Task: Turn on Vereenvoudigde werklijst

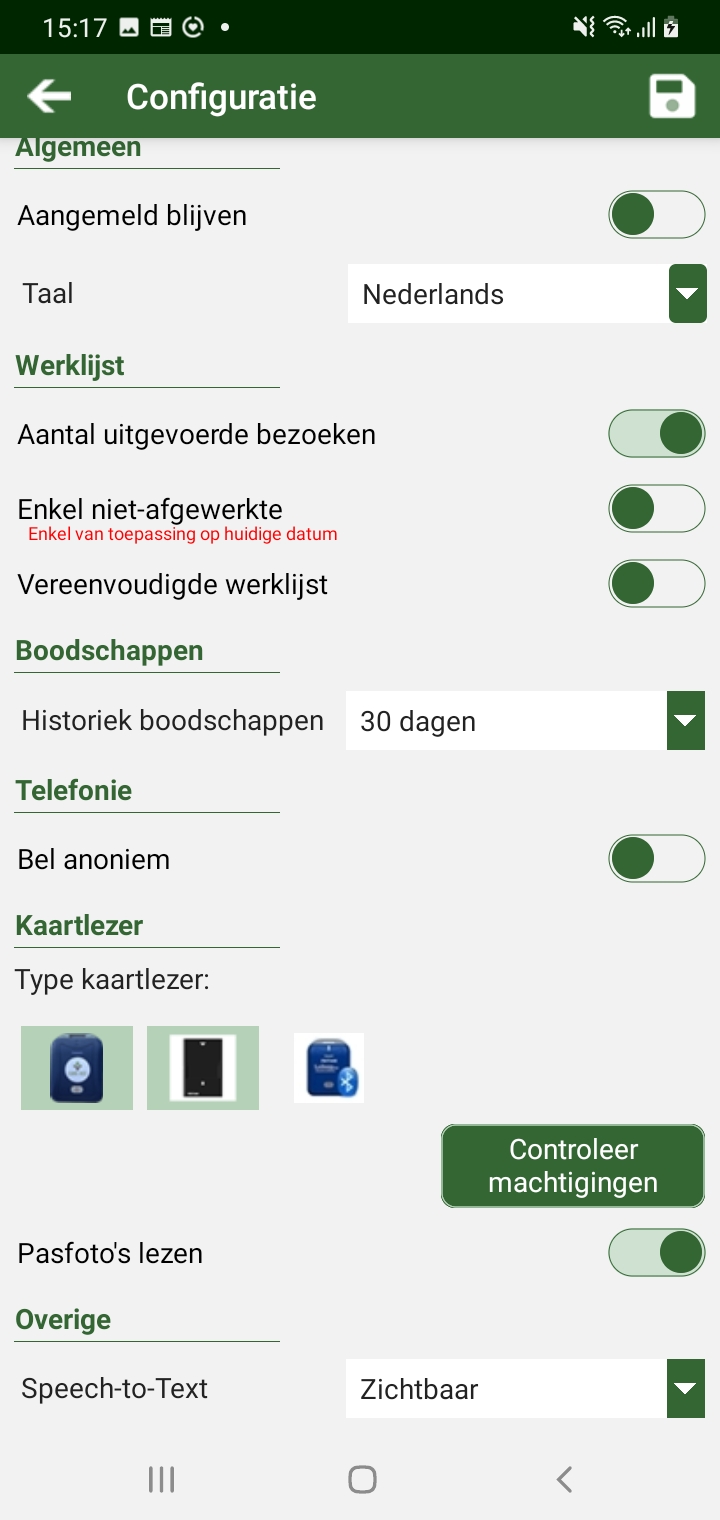Action: coord(656,584)
